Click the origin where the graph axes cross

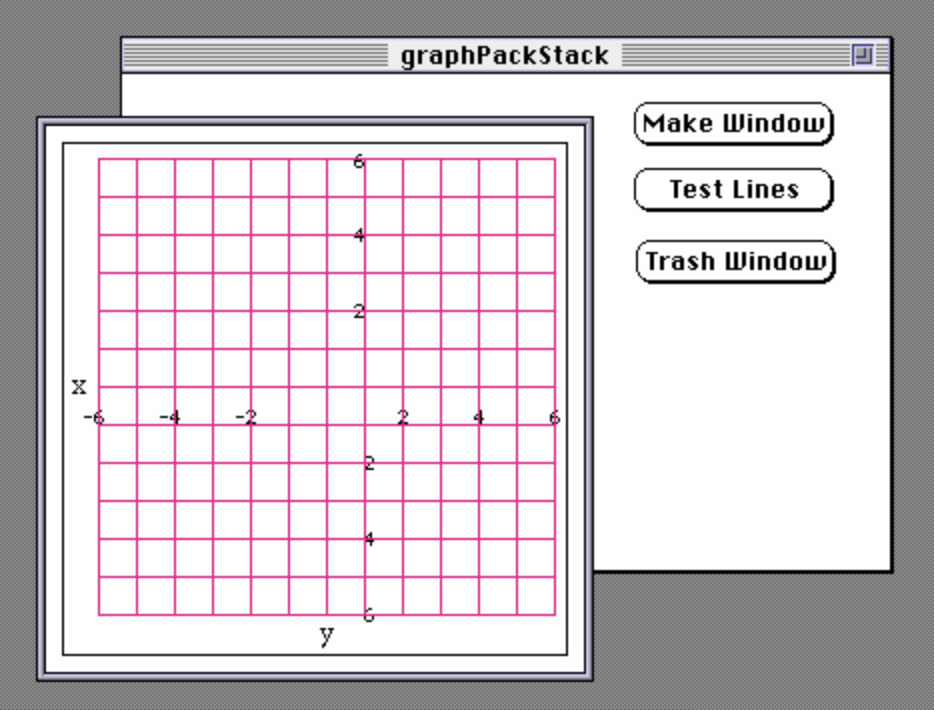(x=365, y=424)
